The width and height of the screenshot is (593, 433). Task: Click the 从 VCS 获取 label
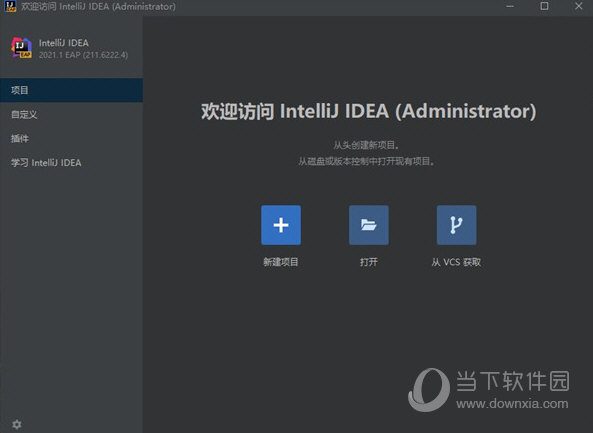(456, 262)
